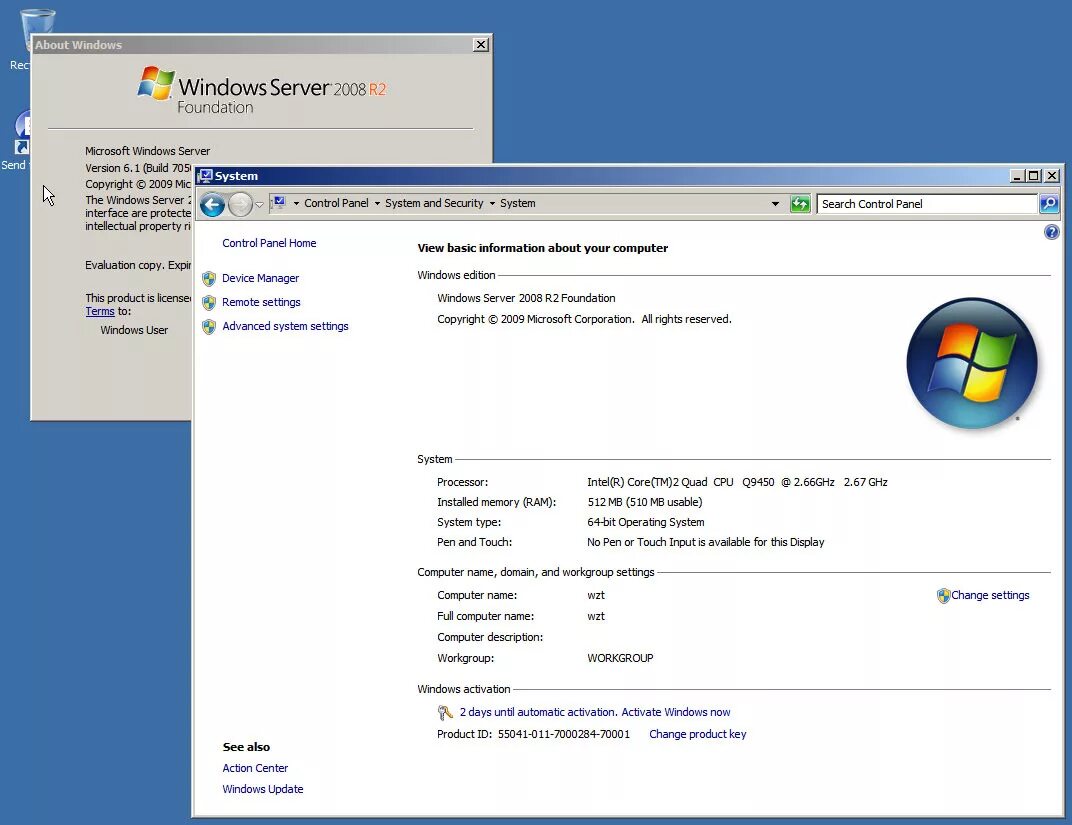Screen dimensions: 1072x825
Task: Click shield icon beside Advanced system settings
Action: pos(209,327)
